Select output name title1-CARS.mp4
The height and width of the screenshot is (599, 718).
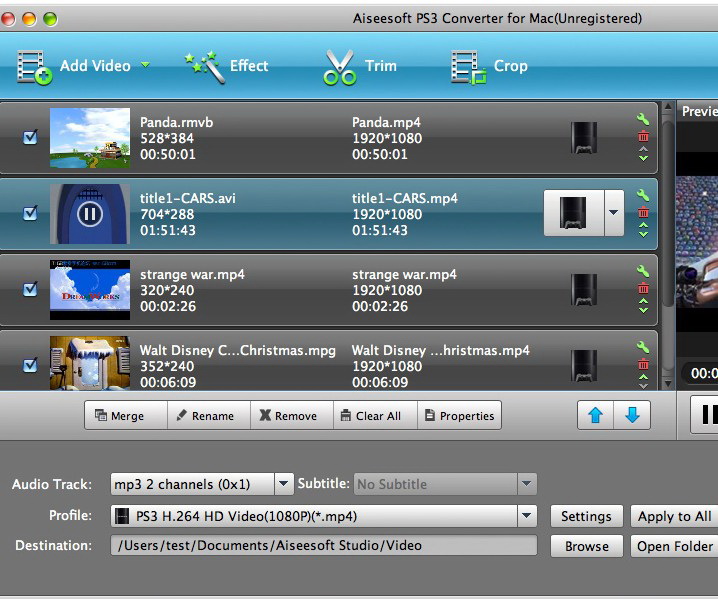pyautogui.click(x=405, y=198)
